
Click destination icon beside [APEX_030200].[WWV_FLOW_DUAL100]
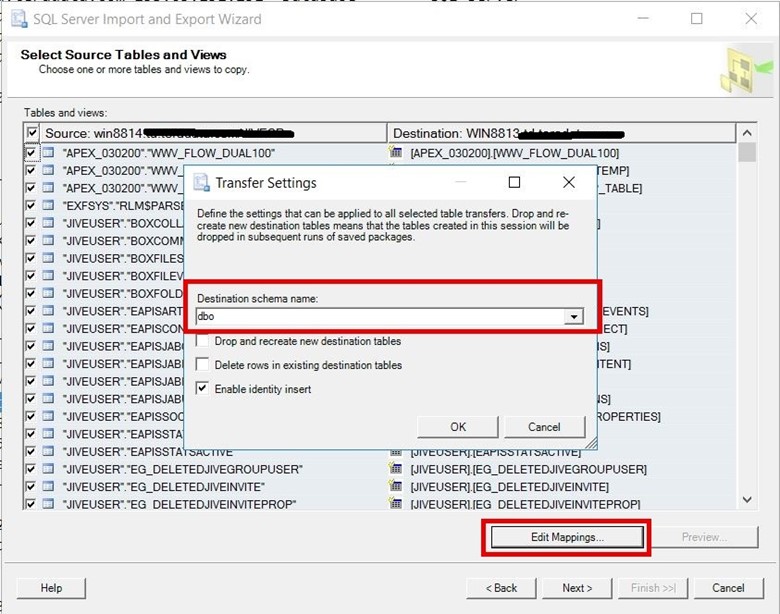(x=395, y=152)
